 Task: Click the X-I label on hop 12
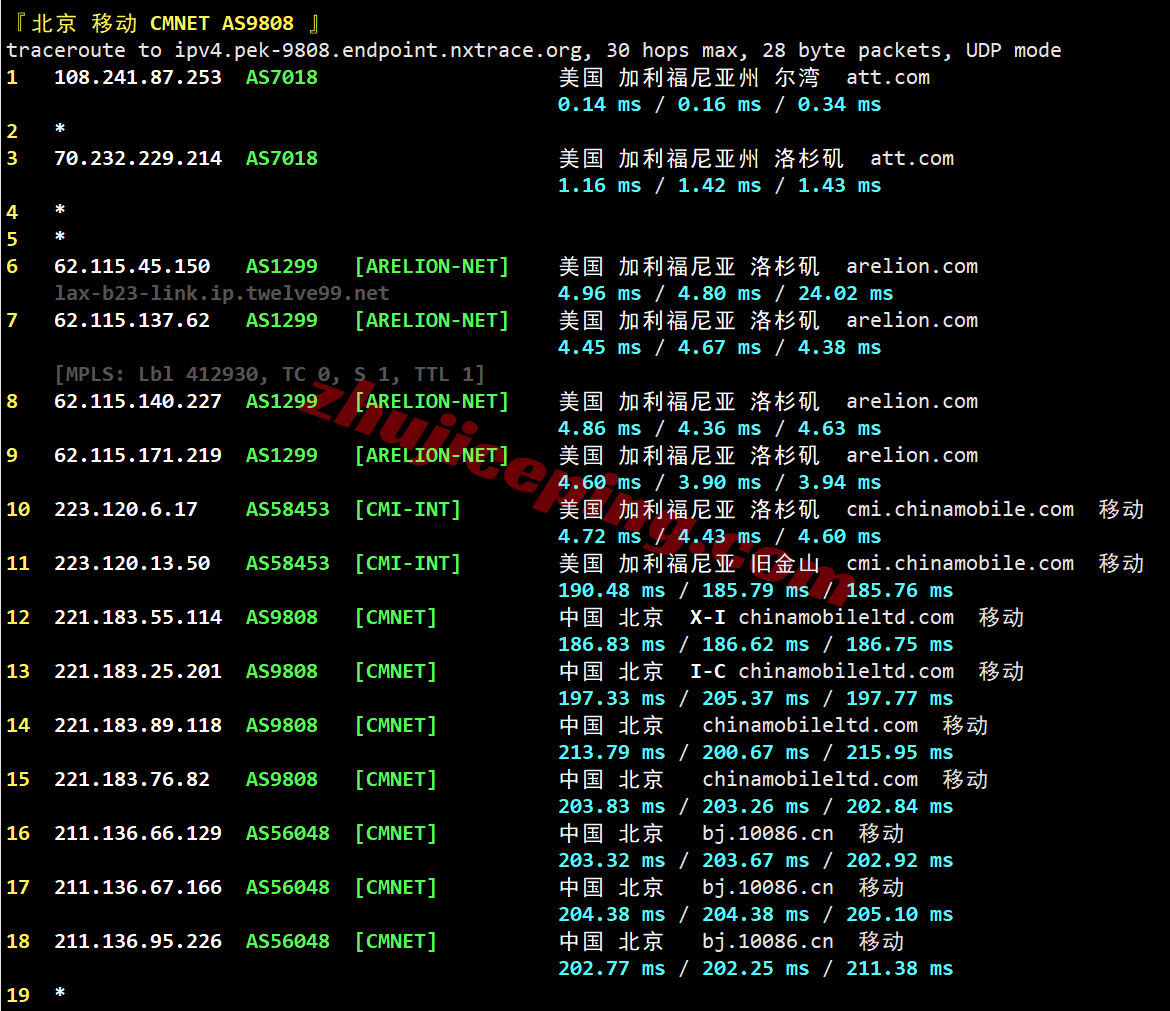[707, 617]
